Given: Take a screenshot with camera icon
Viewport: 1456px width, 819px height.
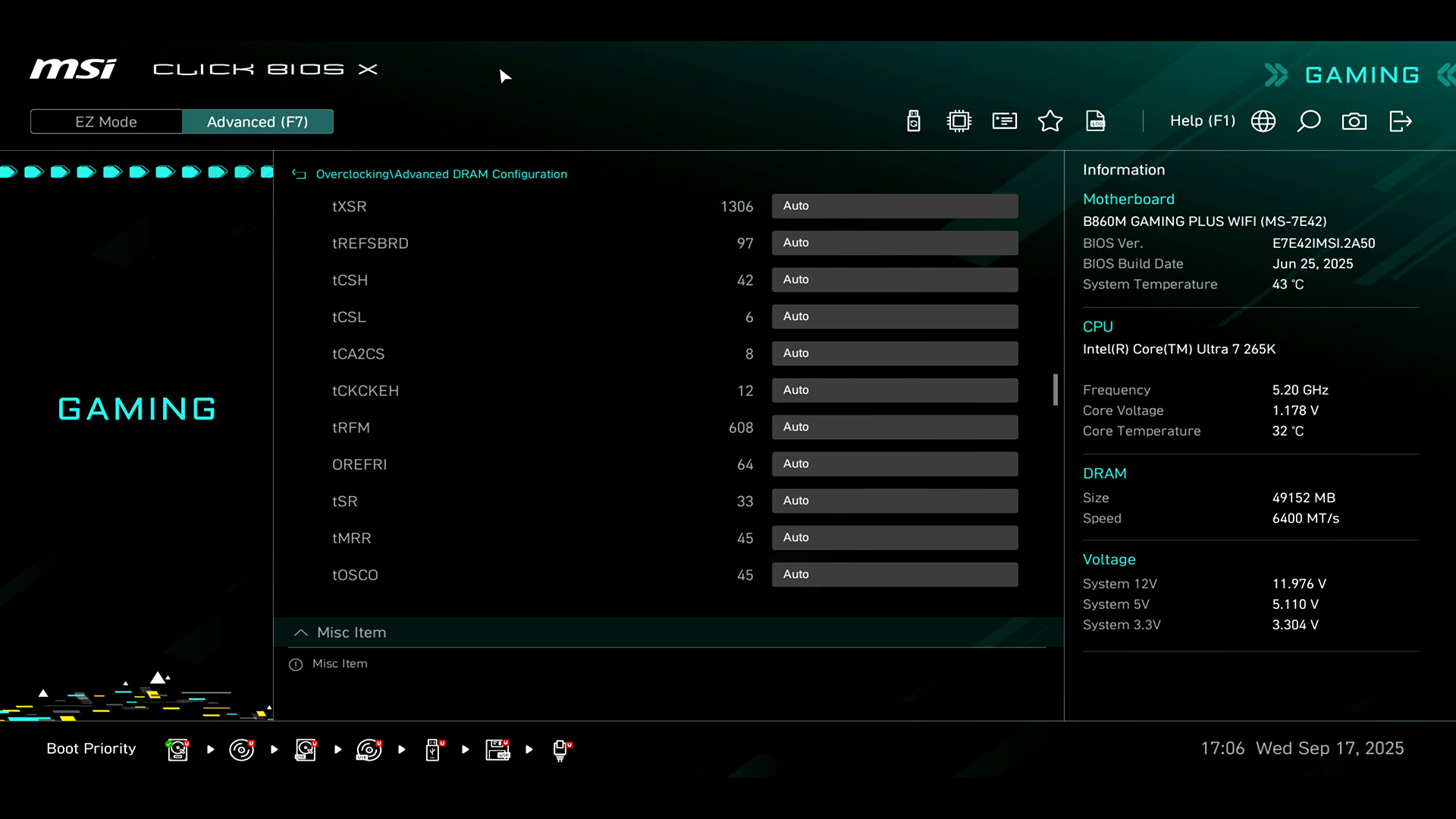Looking at the screenshot, I should point(1354,121).
